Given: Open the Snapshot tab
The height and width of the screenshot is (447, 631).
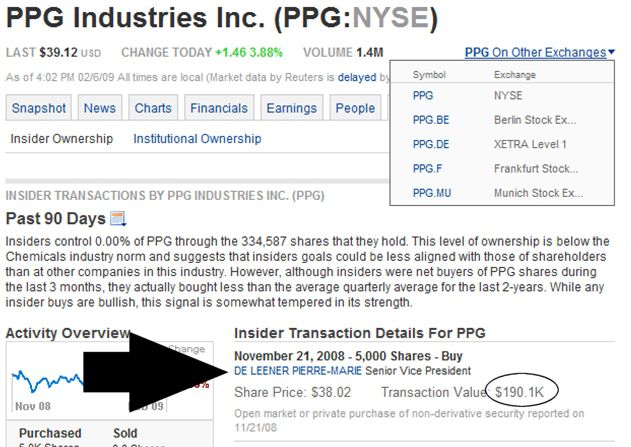Looking at the screenshot, I should [x=39, y=108].
